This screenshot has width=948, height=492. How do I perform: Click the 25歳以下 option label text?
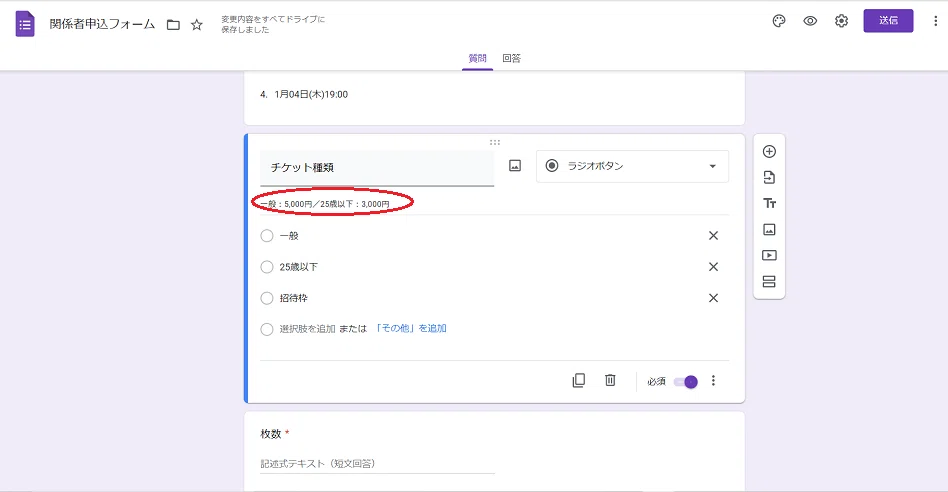click(298, 267)
